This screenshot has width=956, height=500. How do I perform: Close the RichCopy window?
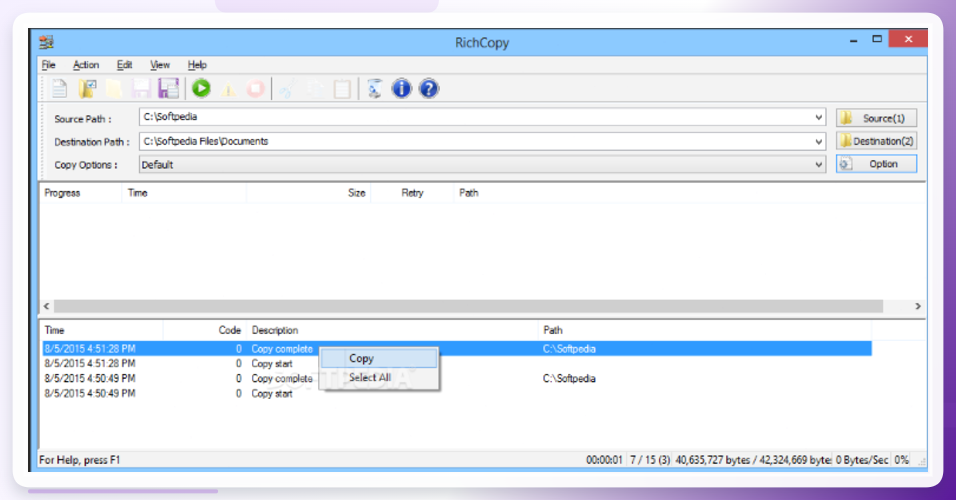[x=908, y=39]
